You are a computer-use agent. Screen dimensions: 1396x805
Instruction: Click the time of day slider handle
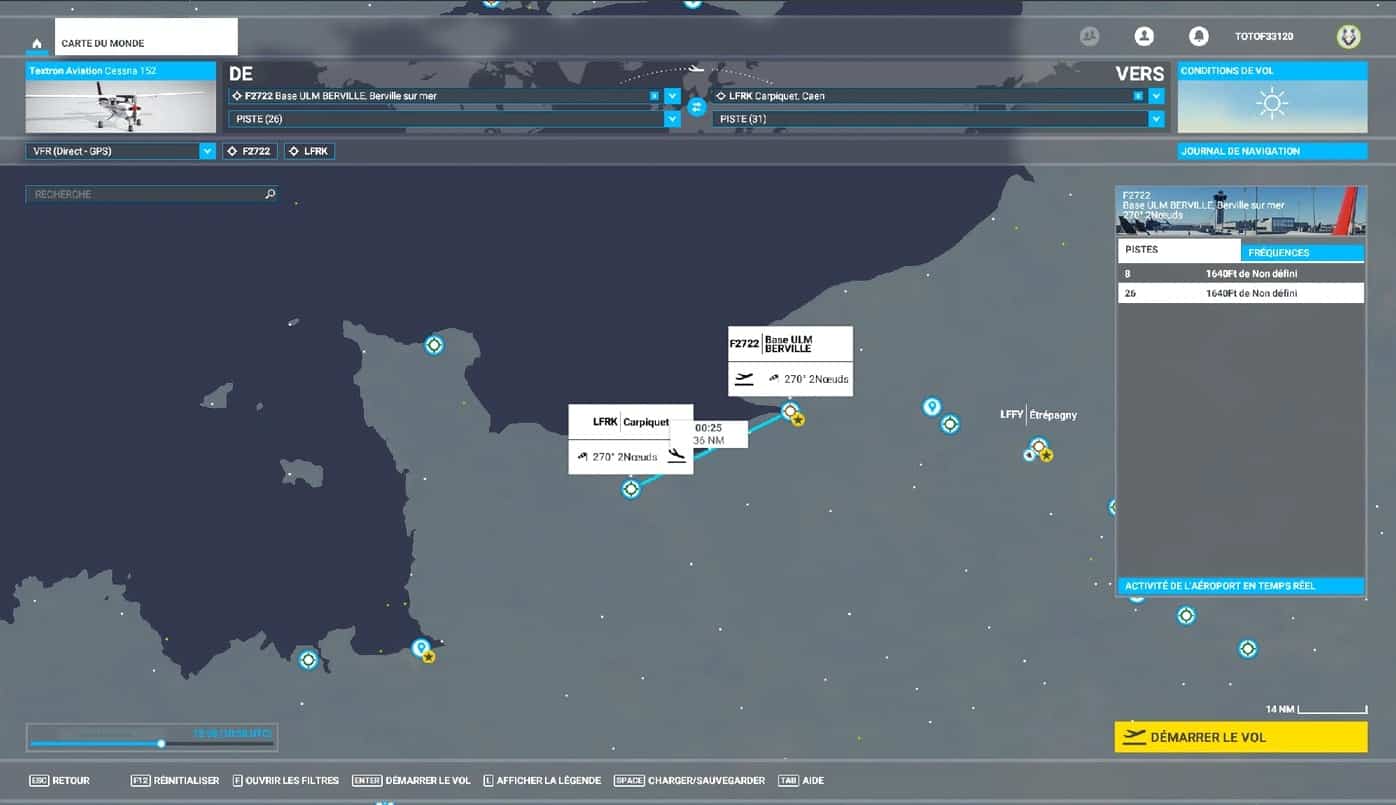point(161,743)
